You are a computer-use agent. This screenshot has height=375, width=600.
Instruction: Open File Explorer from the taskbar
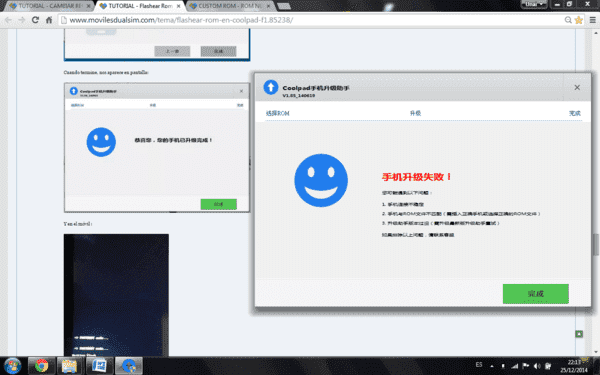click(70, 366)
